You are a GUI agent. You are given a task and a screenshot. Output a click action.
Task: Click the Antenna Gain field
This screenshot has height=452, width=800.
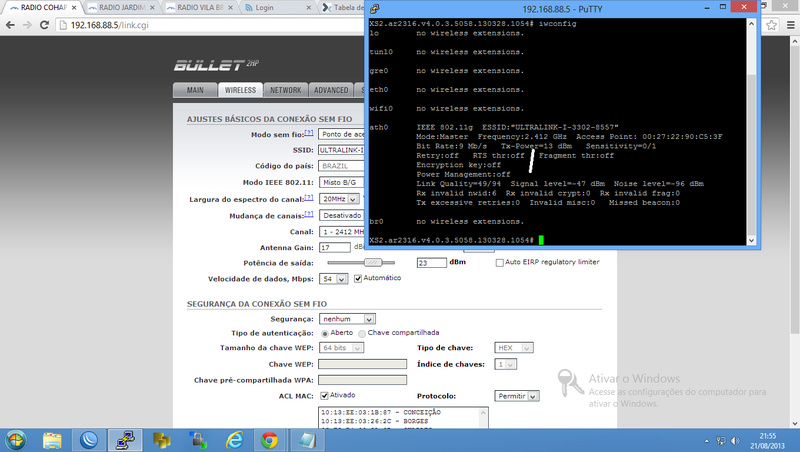click(x=335, y=247)
